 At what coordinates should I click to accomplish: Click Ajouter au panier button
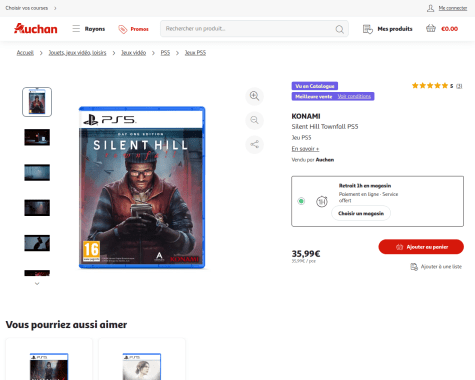coord(421,247)
